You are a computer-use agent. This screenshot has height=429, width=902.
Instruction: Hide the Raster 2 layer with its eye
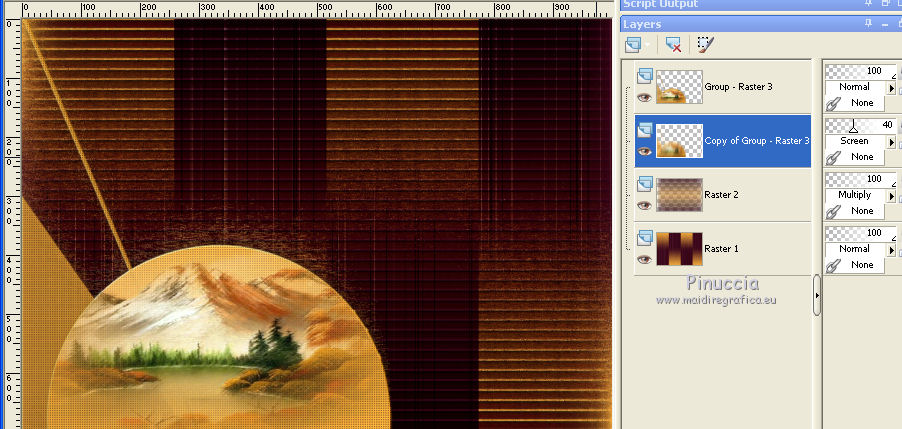point(644,206)
